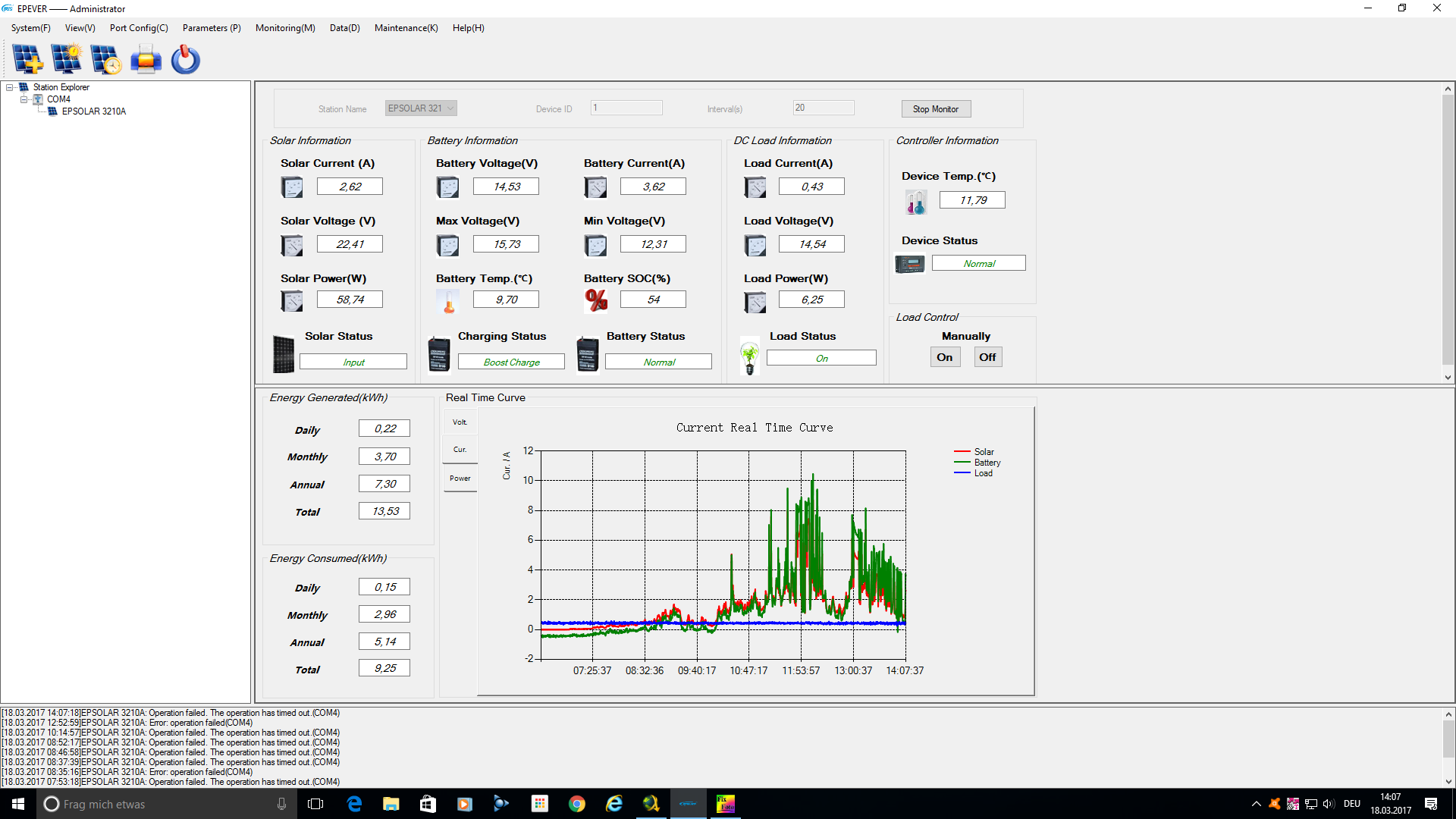
Task: Turn the load On manually
Action: coord(944,357)
